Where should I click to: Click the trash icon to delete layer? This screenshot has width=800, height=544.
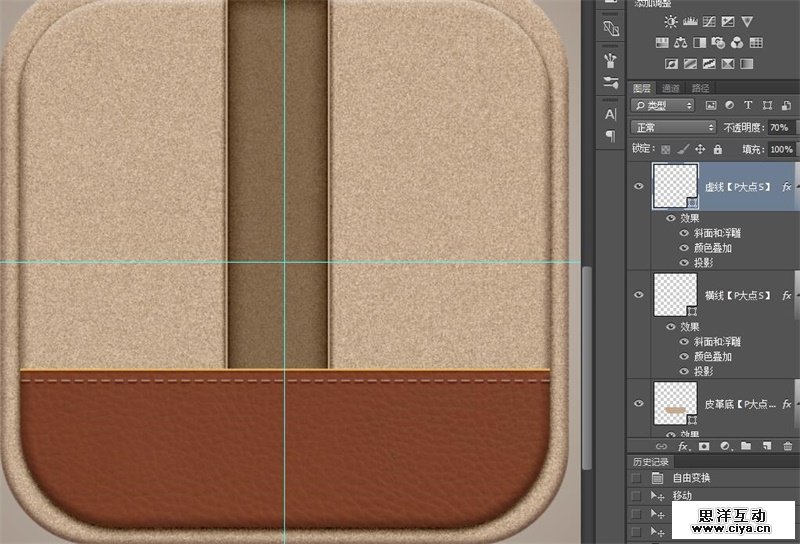(x=788, y=446)
